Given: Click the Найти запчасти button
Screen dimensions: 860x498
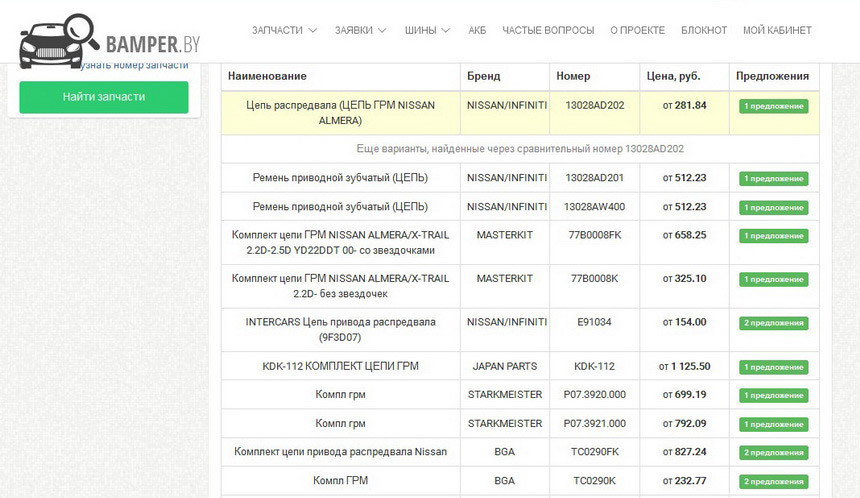Looking at the screenshot, I should 104,97.
